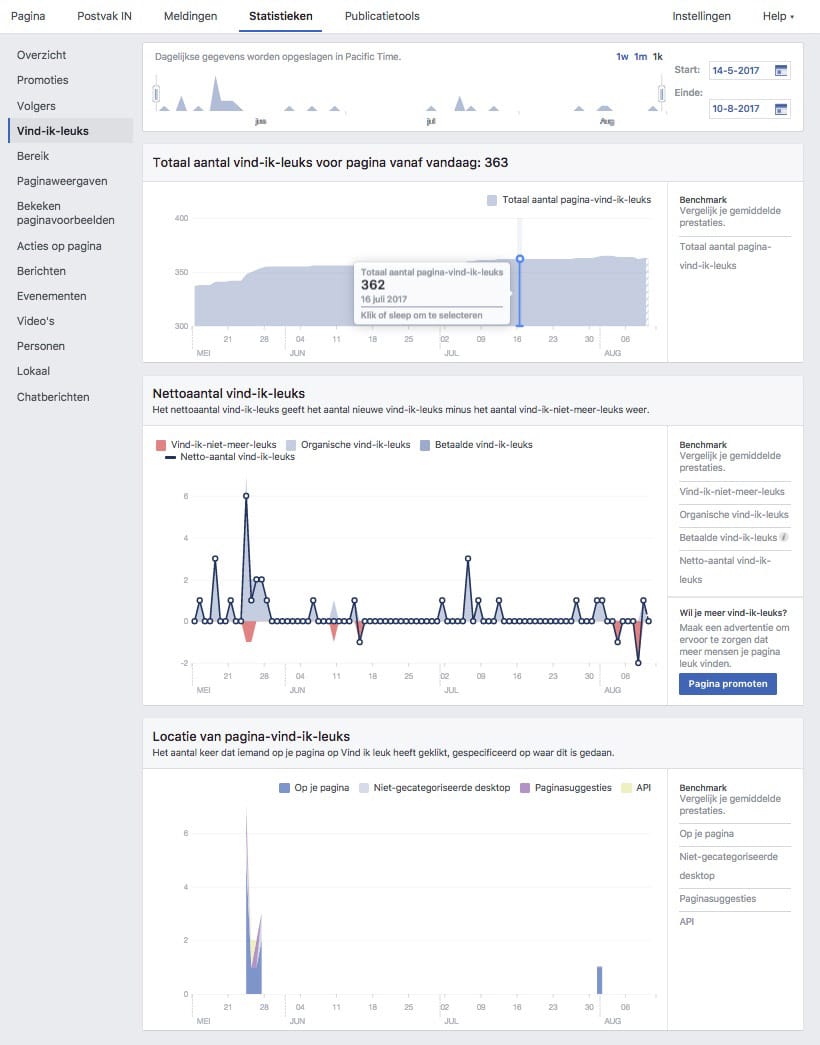Switch to the Pagina tab
The image size is (820, 1045).
click(28, 16)
